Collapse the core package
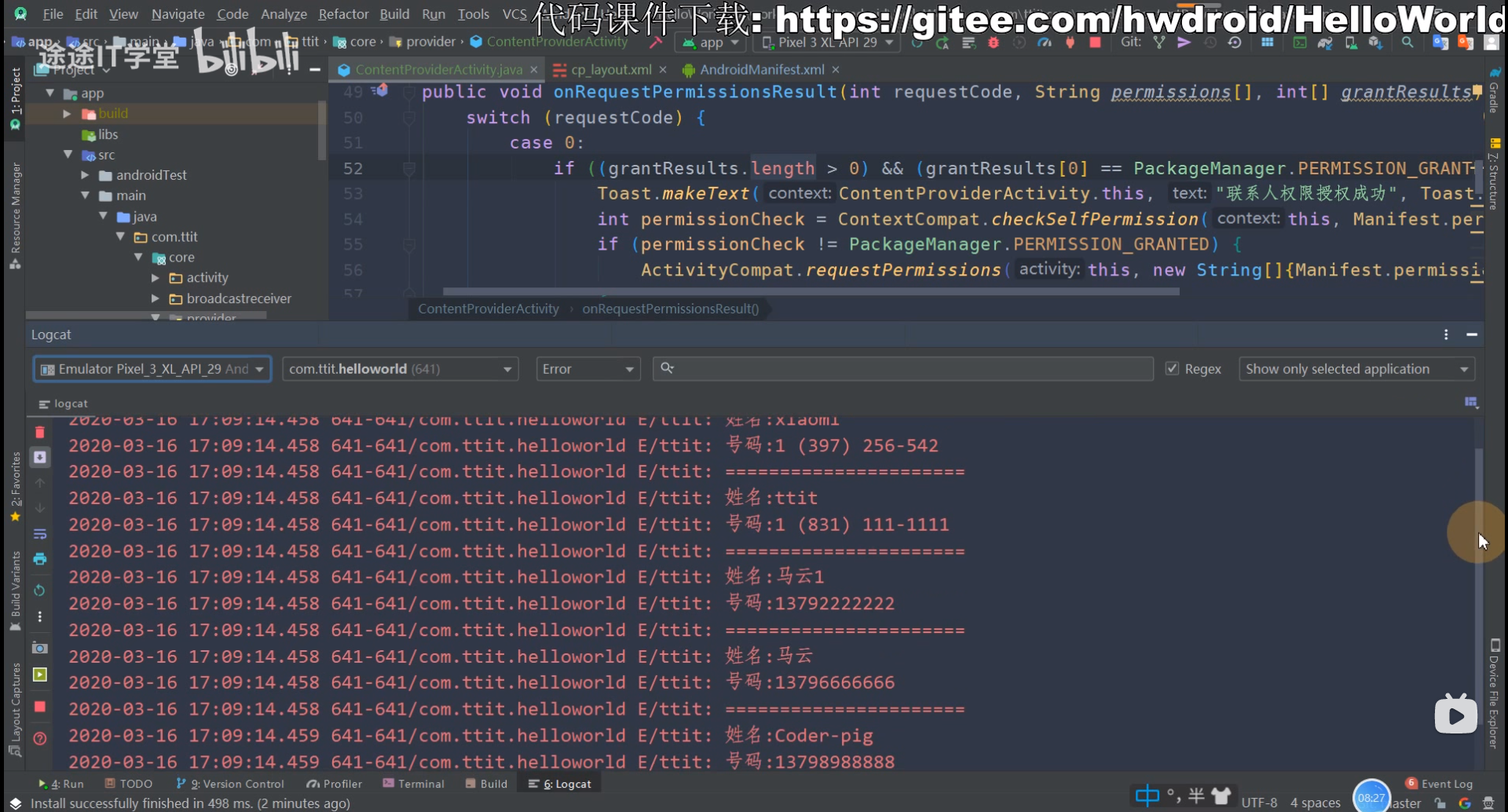The width and height of the screenshot is (1508, 812). (x=138, y=258)
